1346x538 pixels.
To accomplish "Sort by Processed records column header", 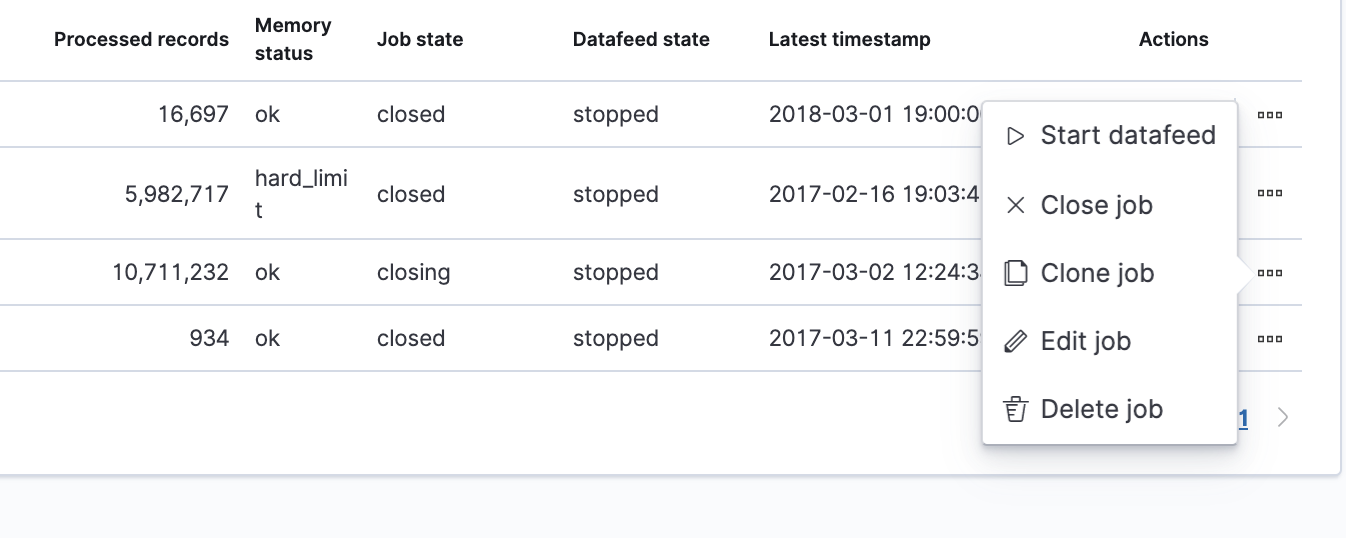I will pyautogui.click(x=141, y=40).
